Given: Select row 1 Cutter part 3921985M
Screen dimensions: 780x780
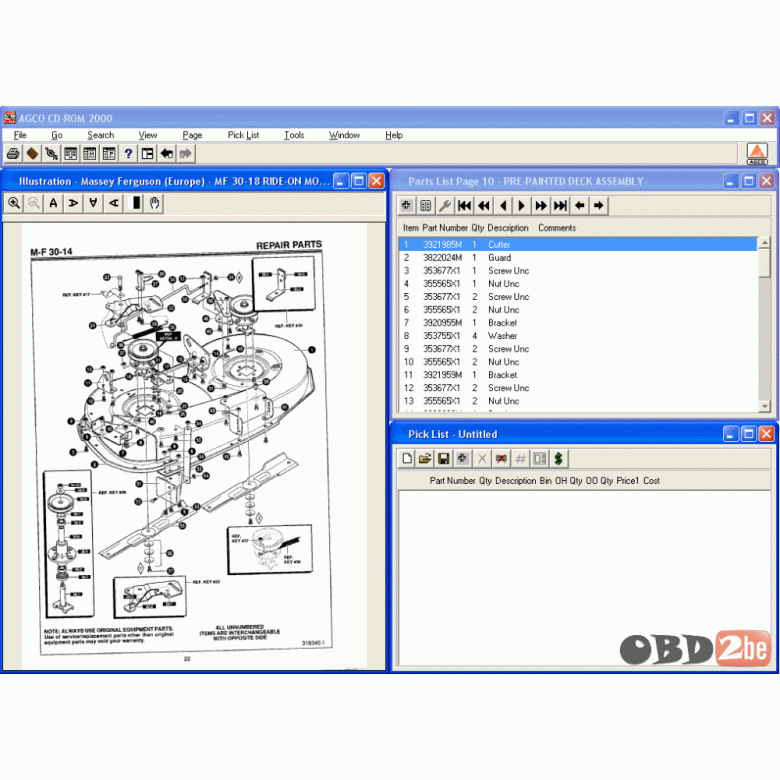Looking at the screenshot, I should pos(578,245).
